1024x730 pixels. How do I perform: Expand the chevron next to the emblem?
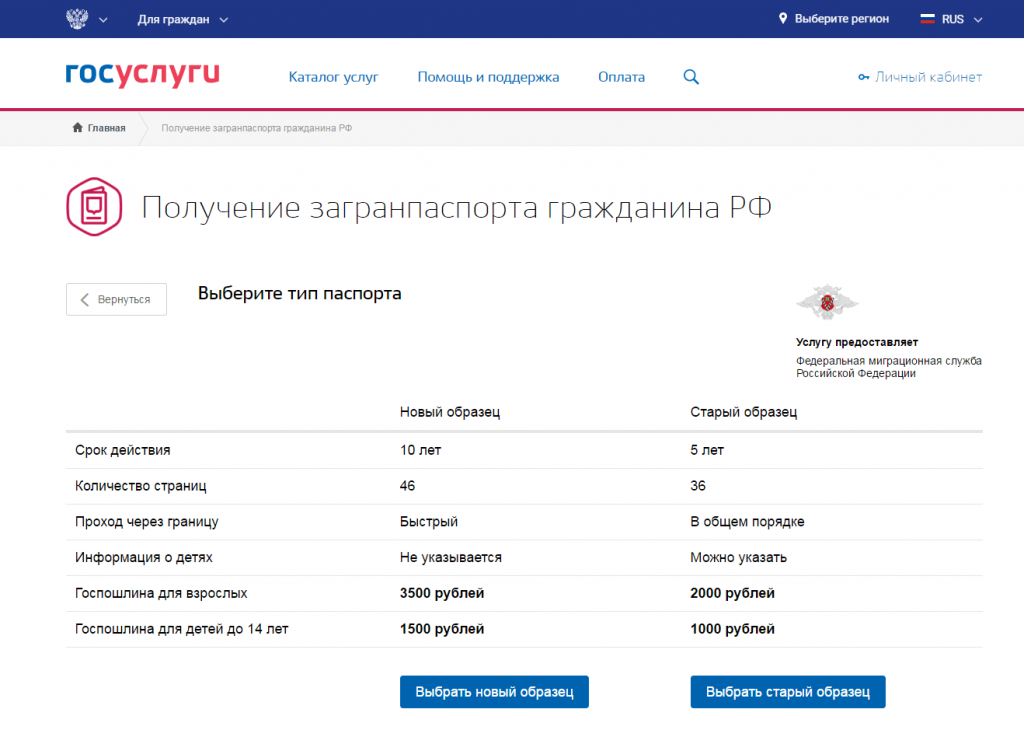coord(104,19)
